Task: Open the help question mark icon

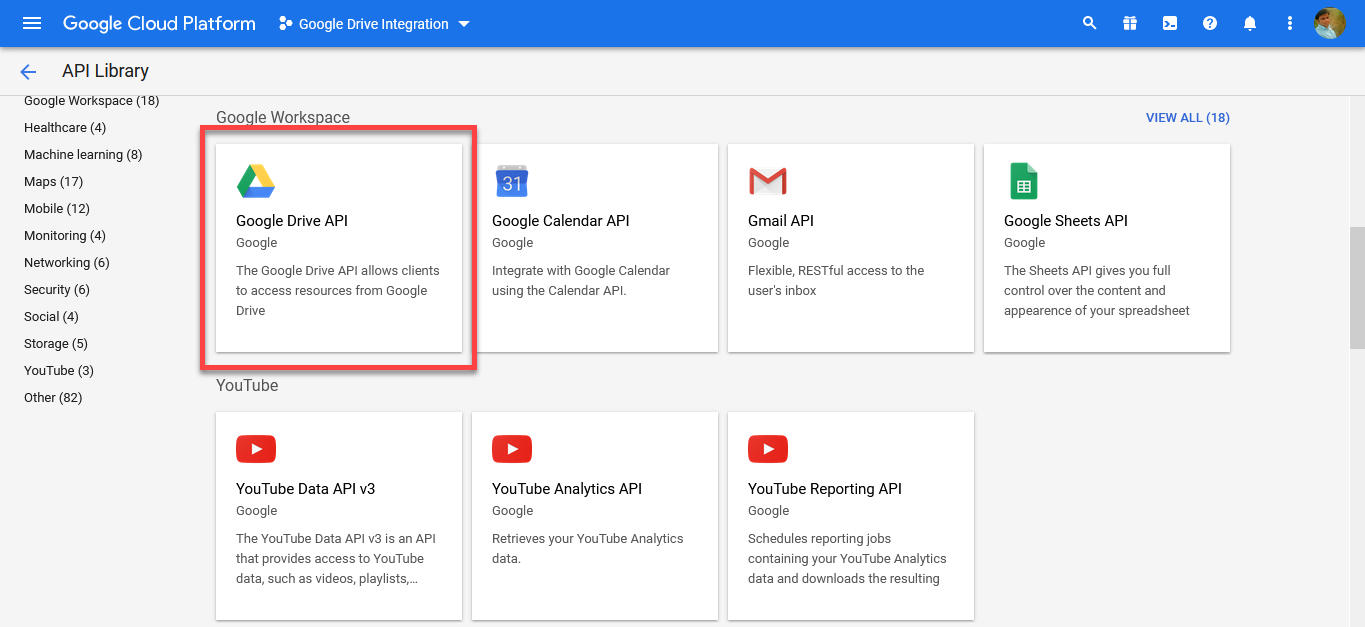Action: coord(1210,23)
